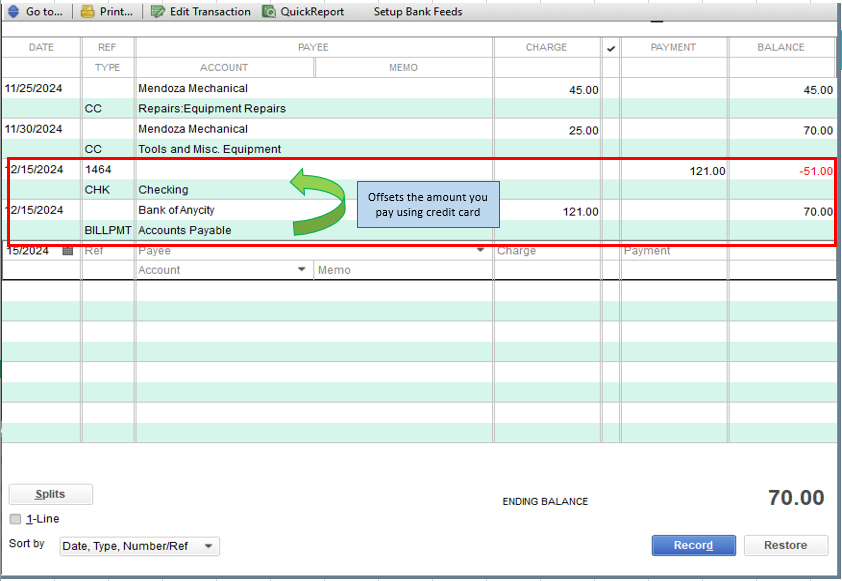Select the Accounts Payable account cell

[185, 230]
